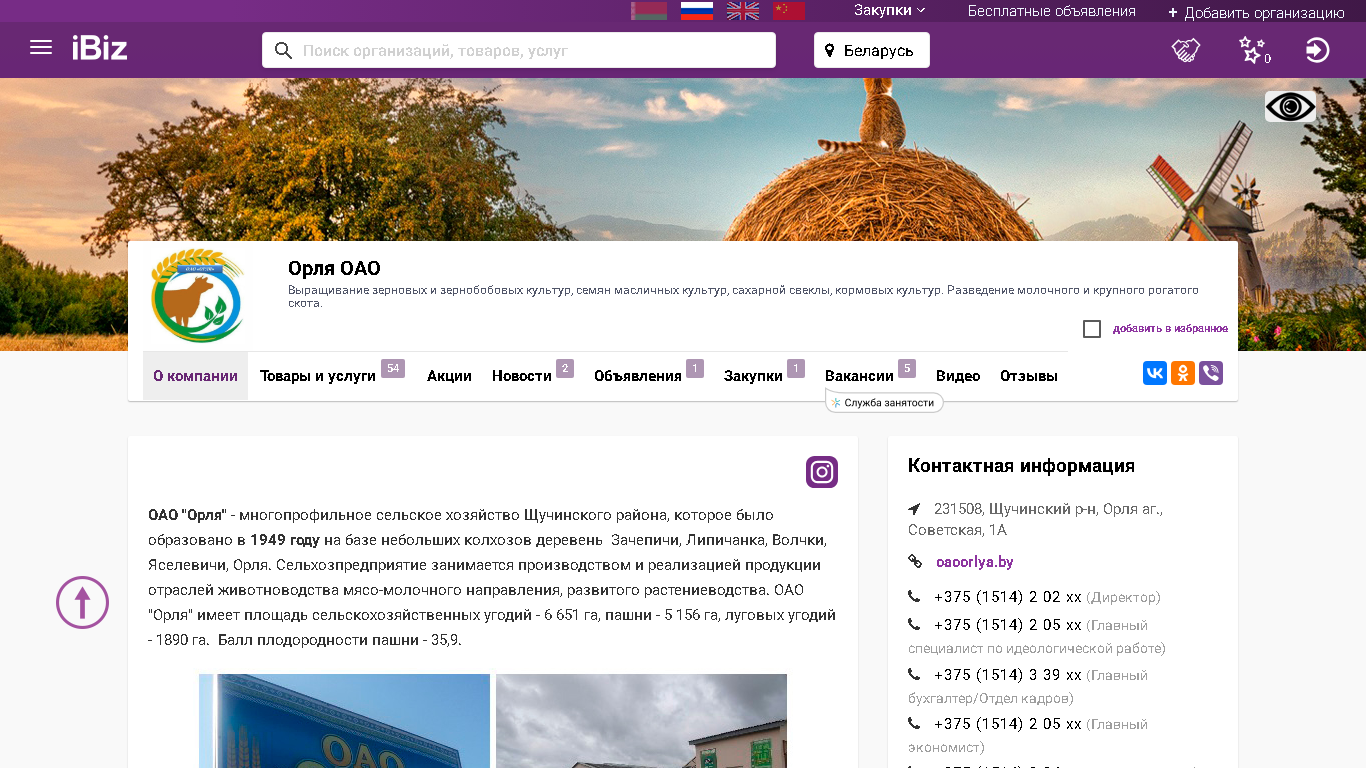Open the Видео tab

(958, 376)
